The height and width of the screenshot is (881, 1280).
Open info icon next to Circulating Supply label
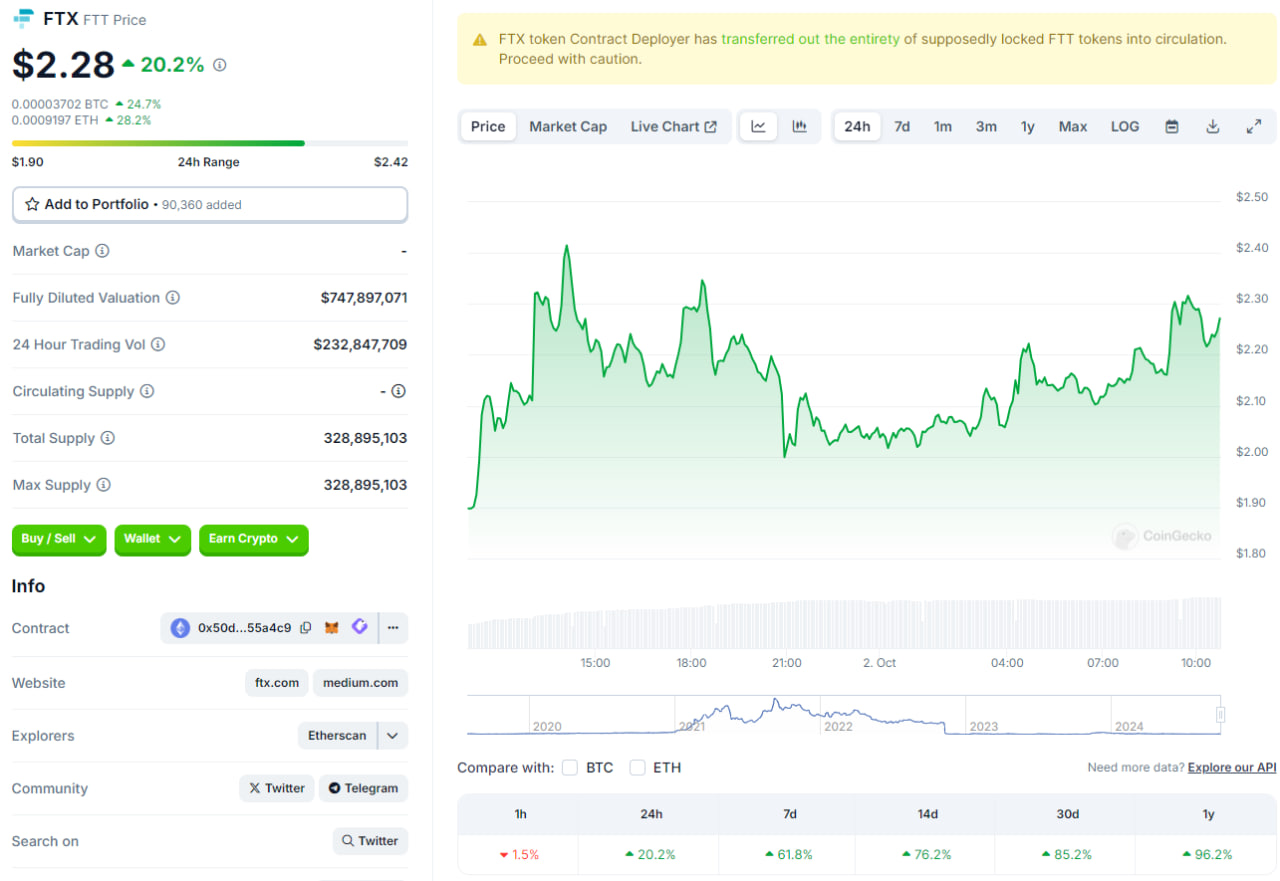click(x=147, y=391)
